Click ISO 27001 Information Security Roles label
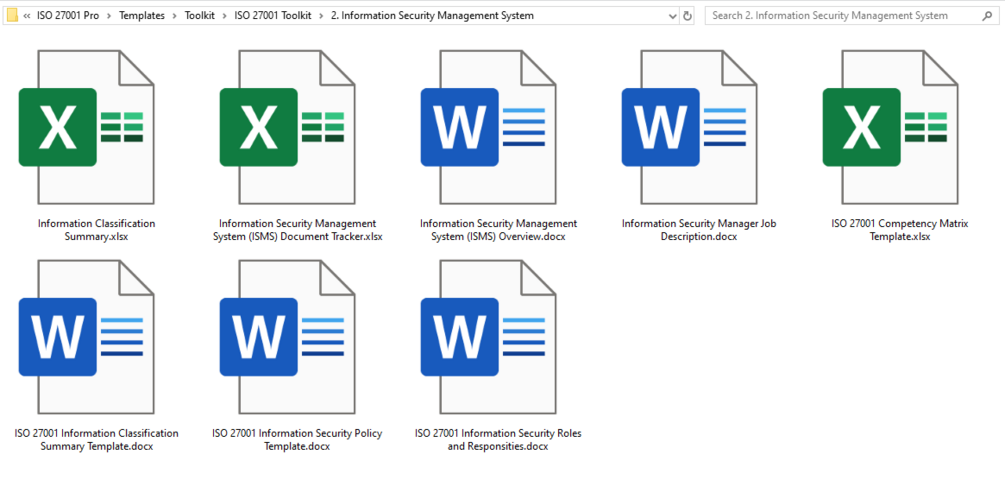This screenshot has height=486, width=1005. [498, 440]
